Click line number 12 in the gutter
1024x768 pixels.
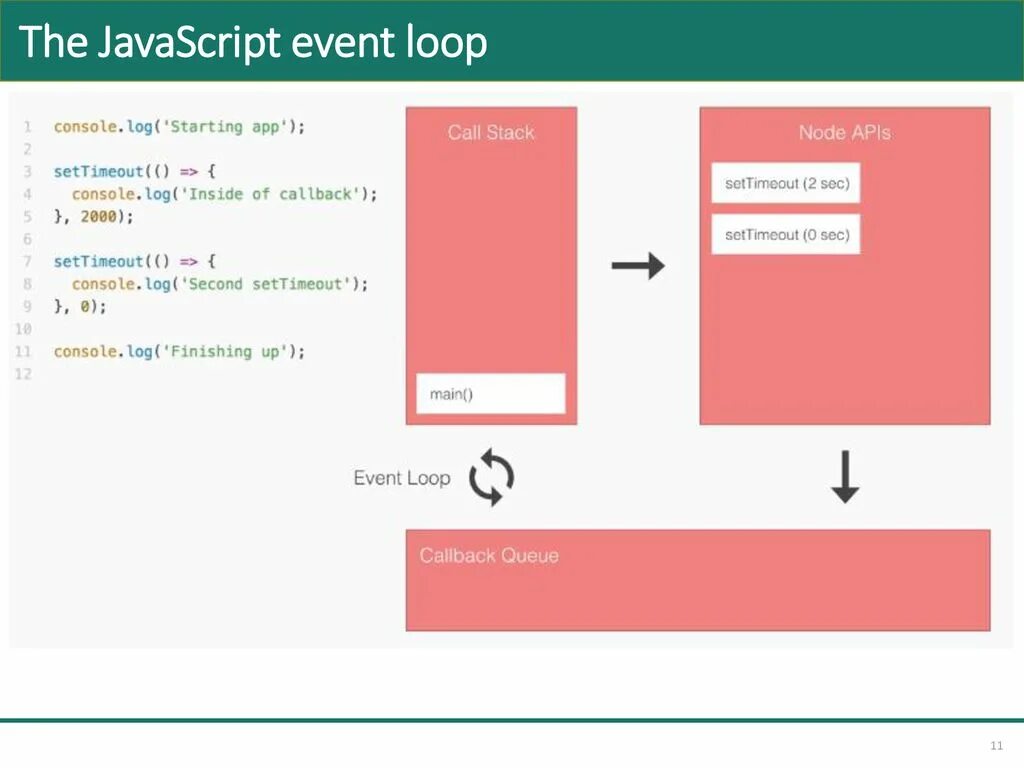coord(24,374)
